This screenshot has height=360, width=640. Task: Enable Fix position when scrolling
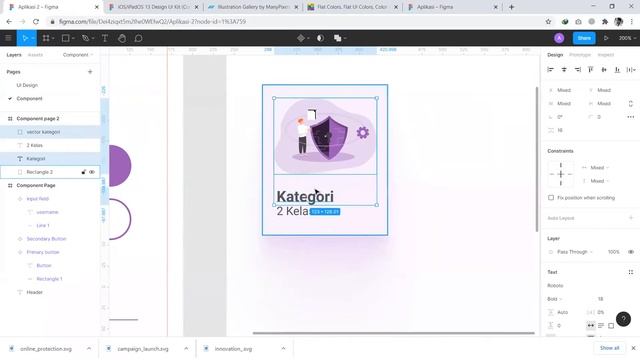click(551, 198)
